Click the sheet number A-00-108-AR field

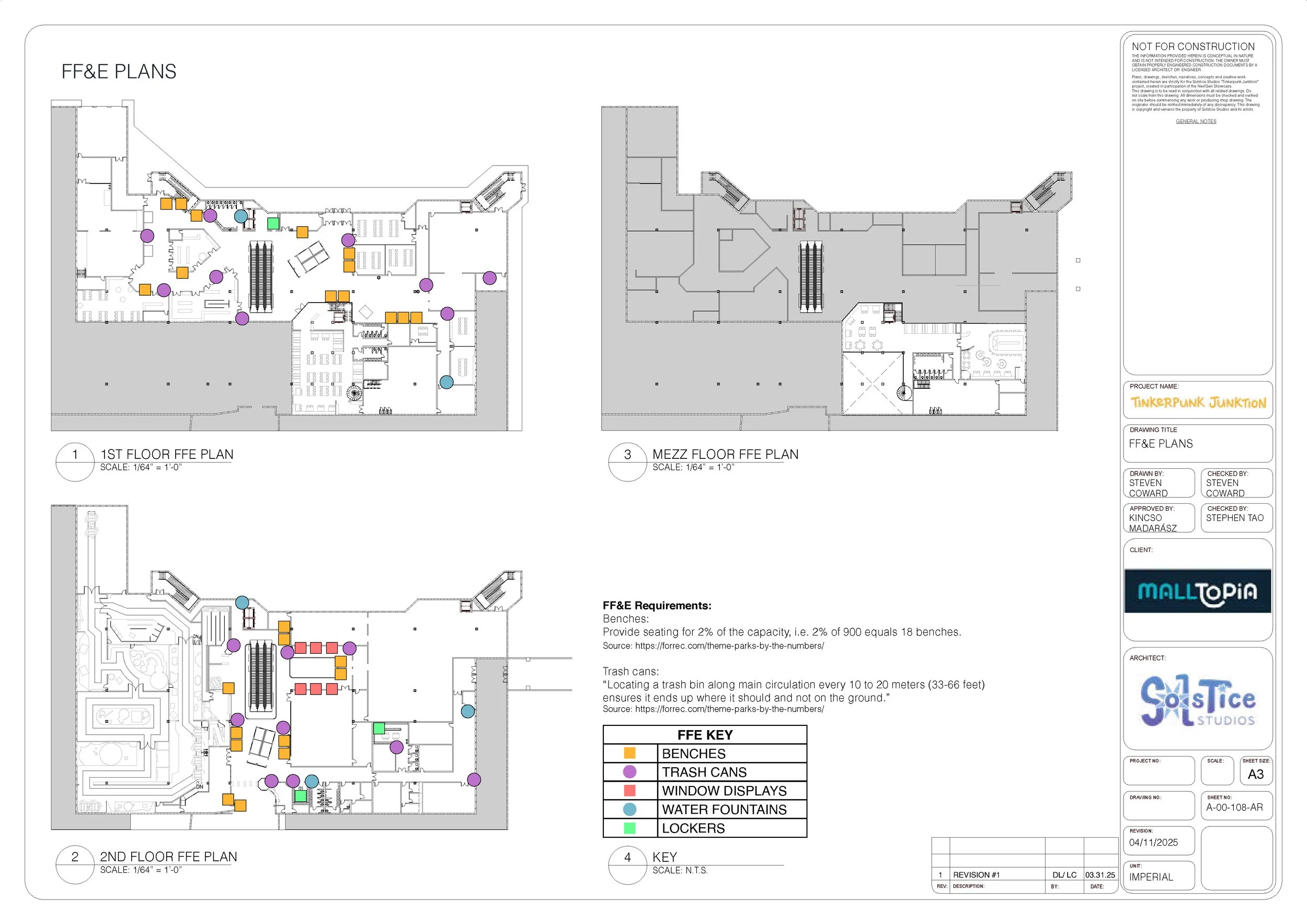pos(1234,807)
